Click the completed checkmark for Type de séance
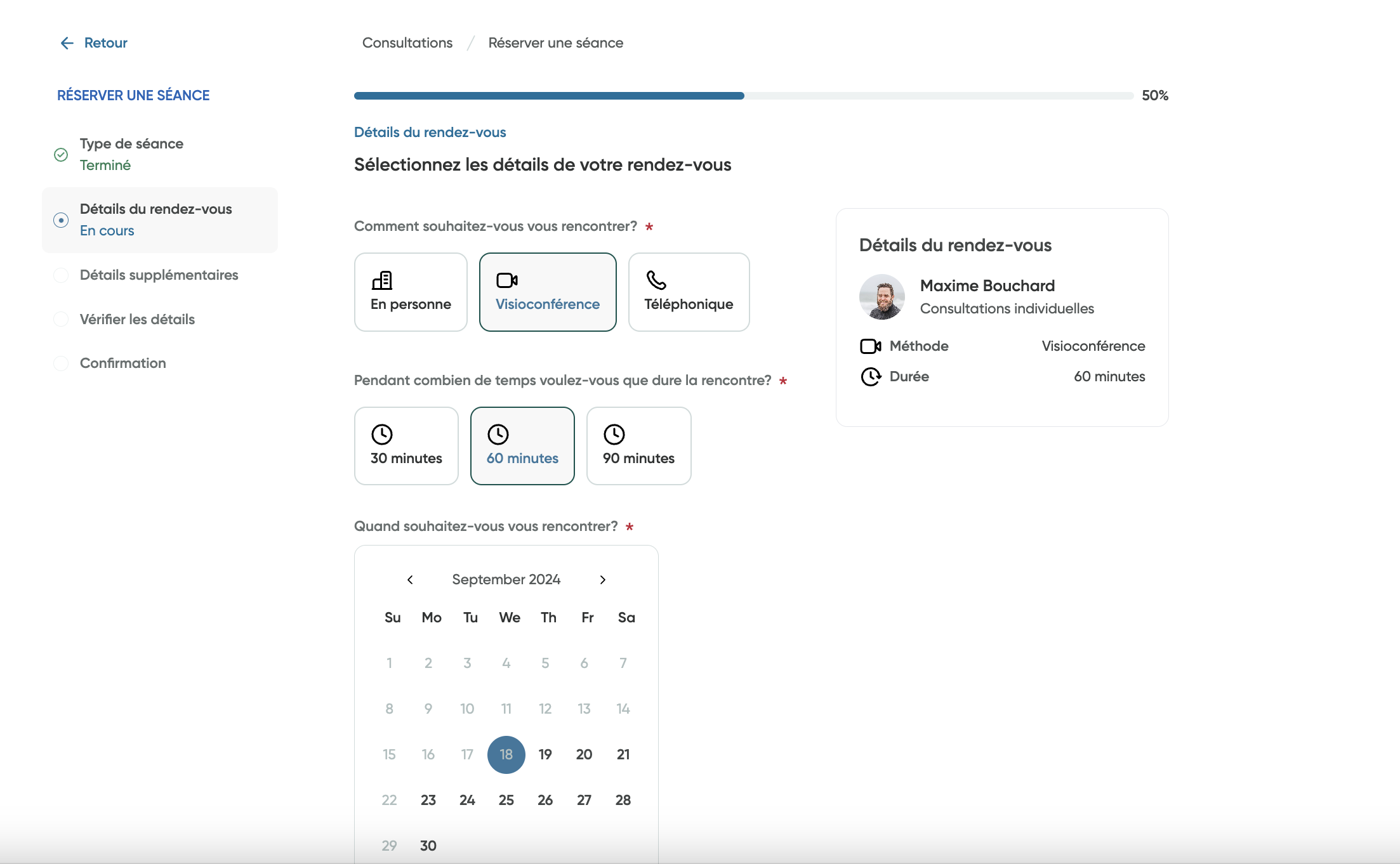This screenshot has width=1400, height=864. pyautogui.click(x=61, y=154)
